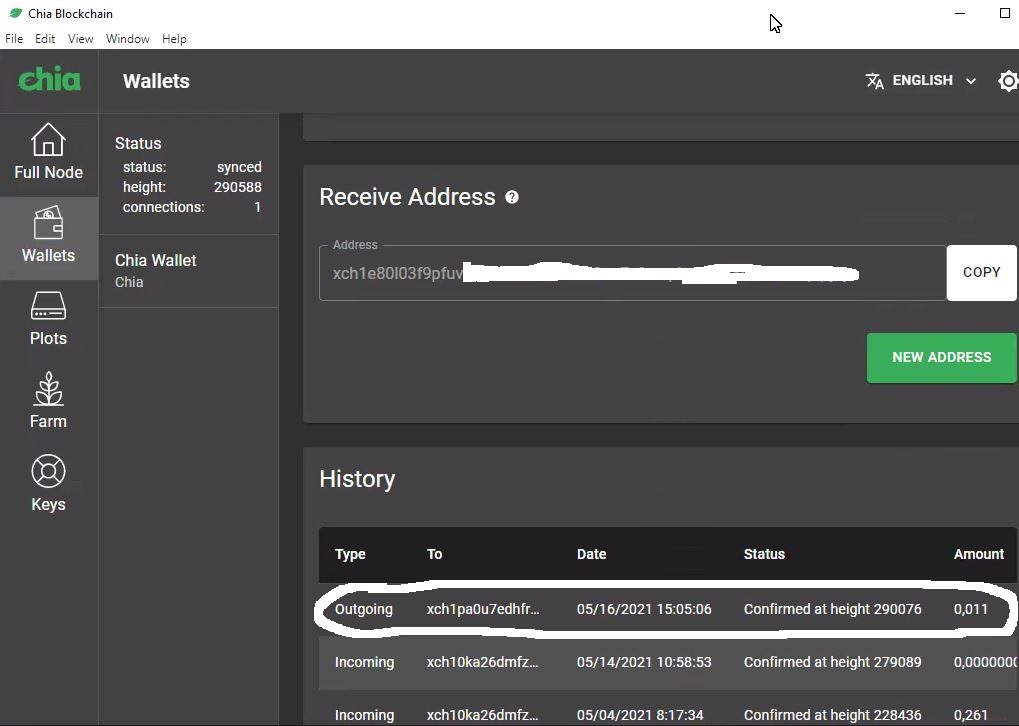Select the Plots sidebar icon
This screenshot has height=726, width=1019.
click(48, 319)
